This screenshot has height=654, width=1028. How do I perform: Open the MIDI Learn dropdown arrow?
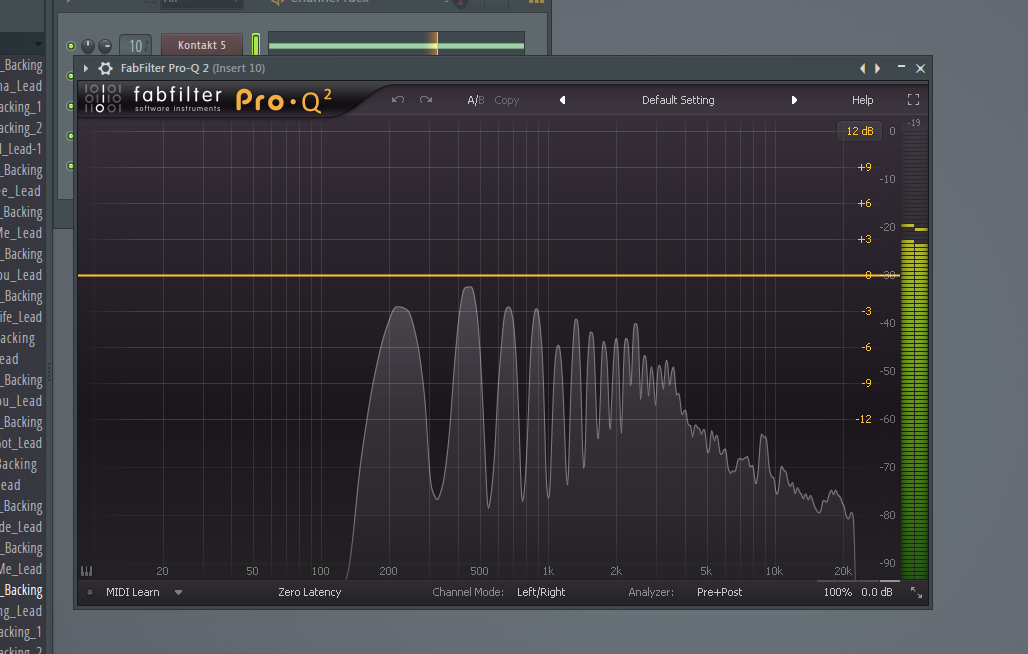click(178, 592)
